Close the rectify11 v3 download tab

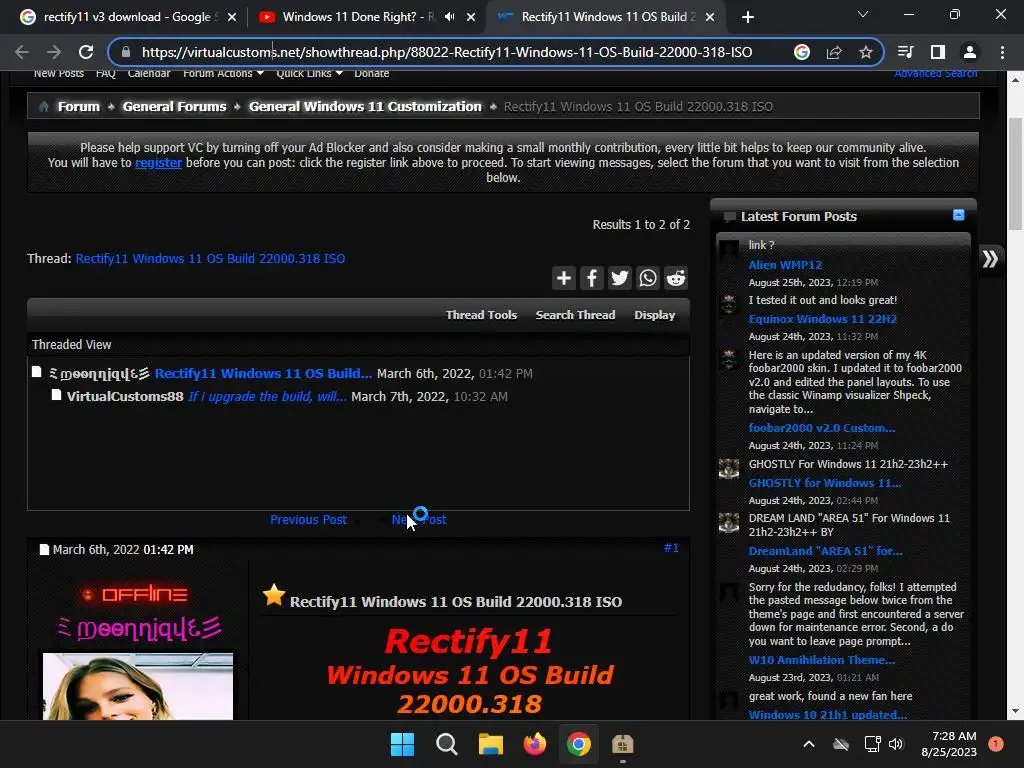click(x=232, y=17)
